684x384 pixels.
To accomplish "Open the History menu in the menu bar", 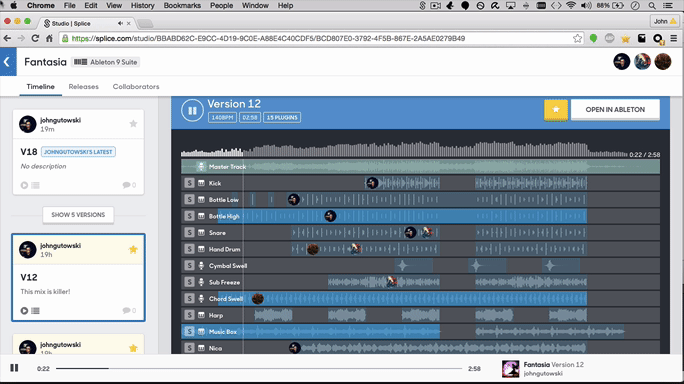I will tap(143, 5).
